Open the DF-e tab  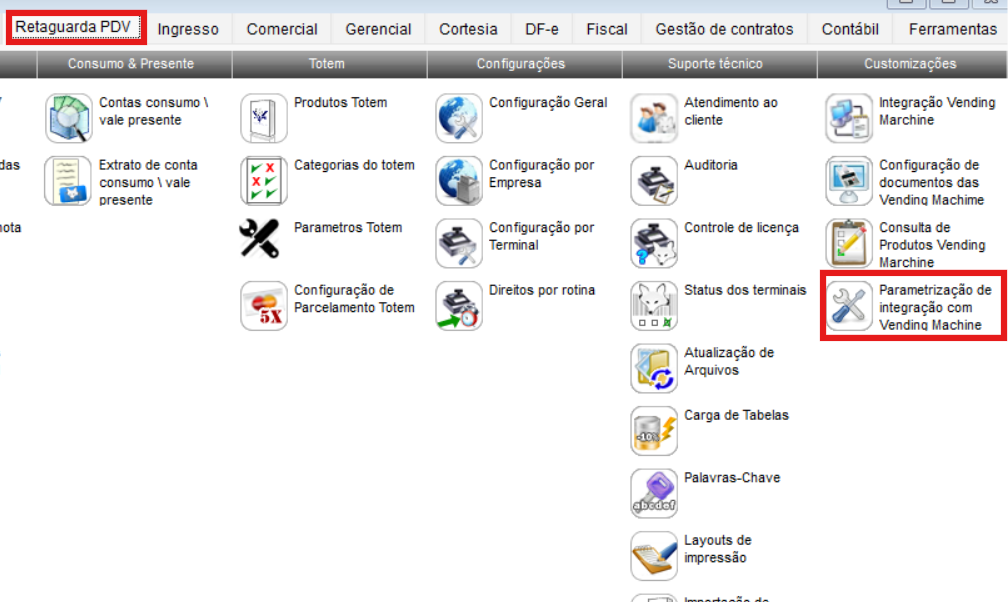point(541,29)
